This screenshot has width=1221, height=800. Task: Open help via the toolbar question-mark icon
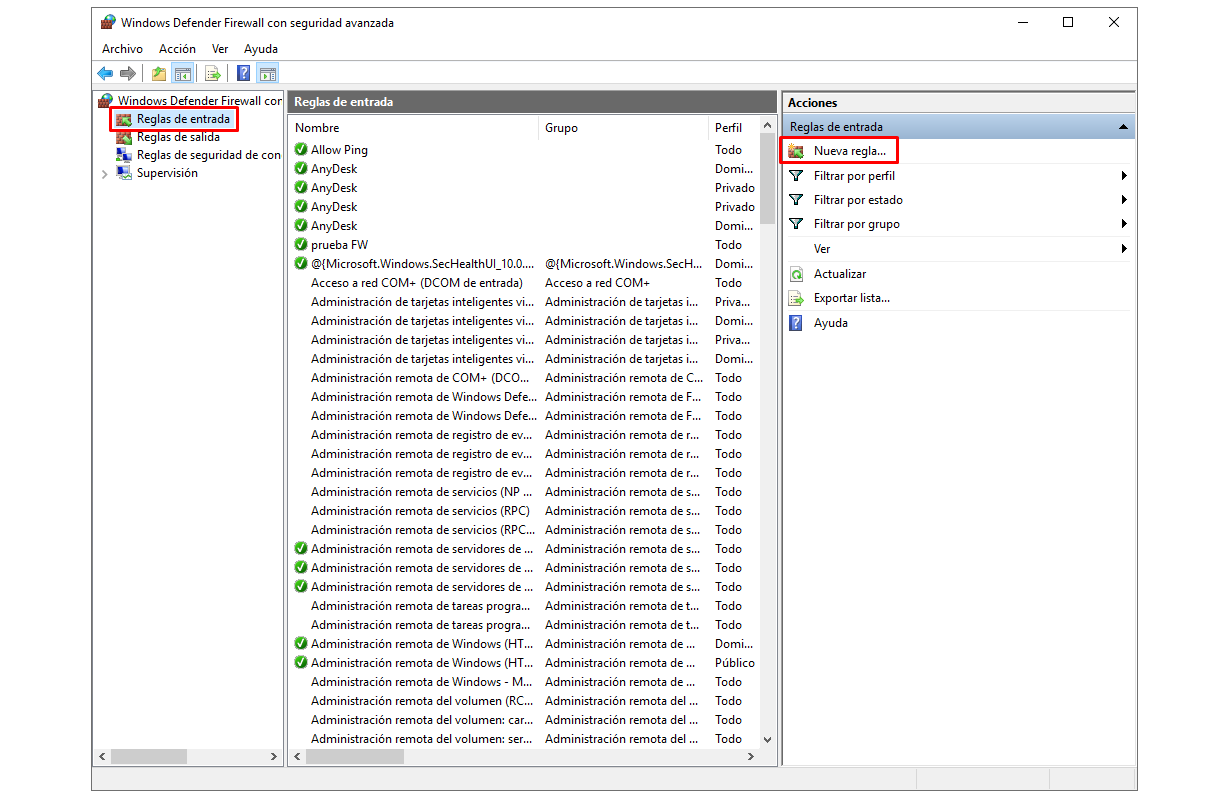pos(244,73)
